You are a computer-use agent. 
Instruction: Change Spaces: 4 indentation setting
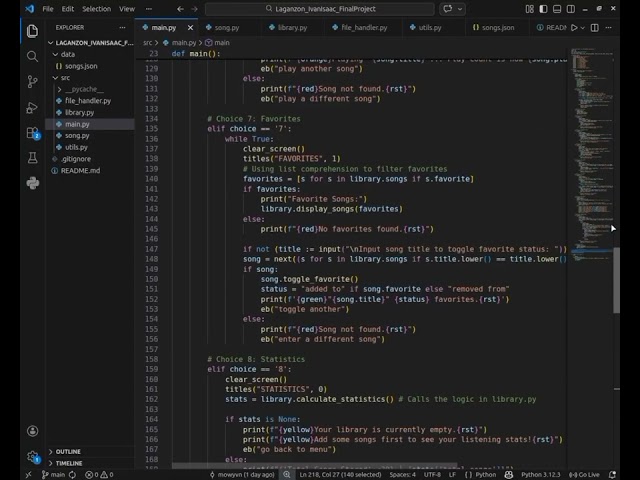(402, 475)
